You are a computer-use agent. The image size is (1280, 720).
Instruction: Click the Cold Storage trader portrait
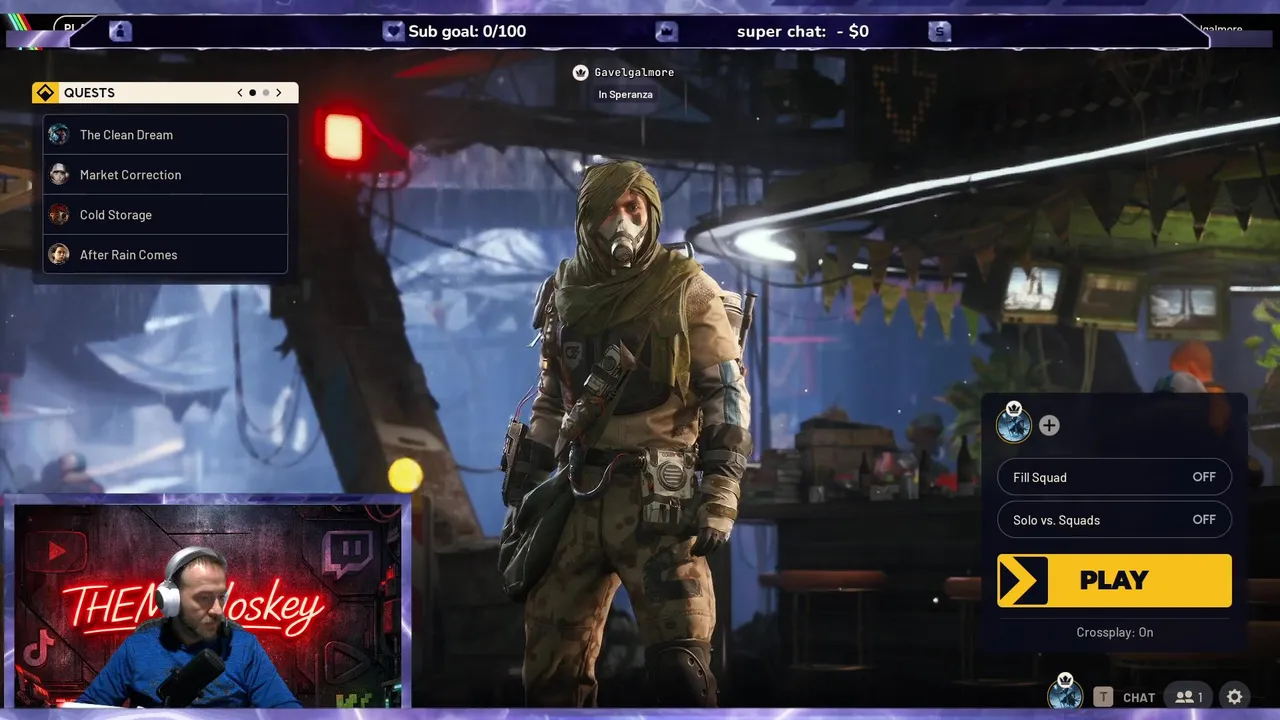coord(59,215)
